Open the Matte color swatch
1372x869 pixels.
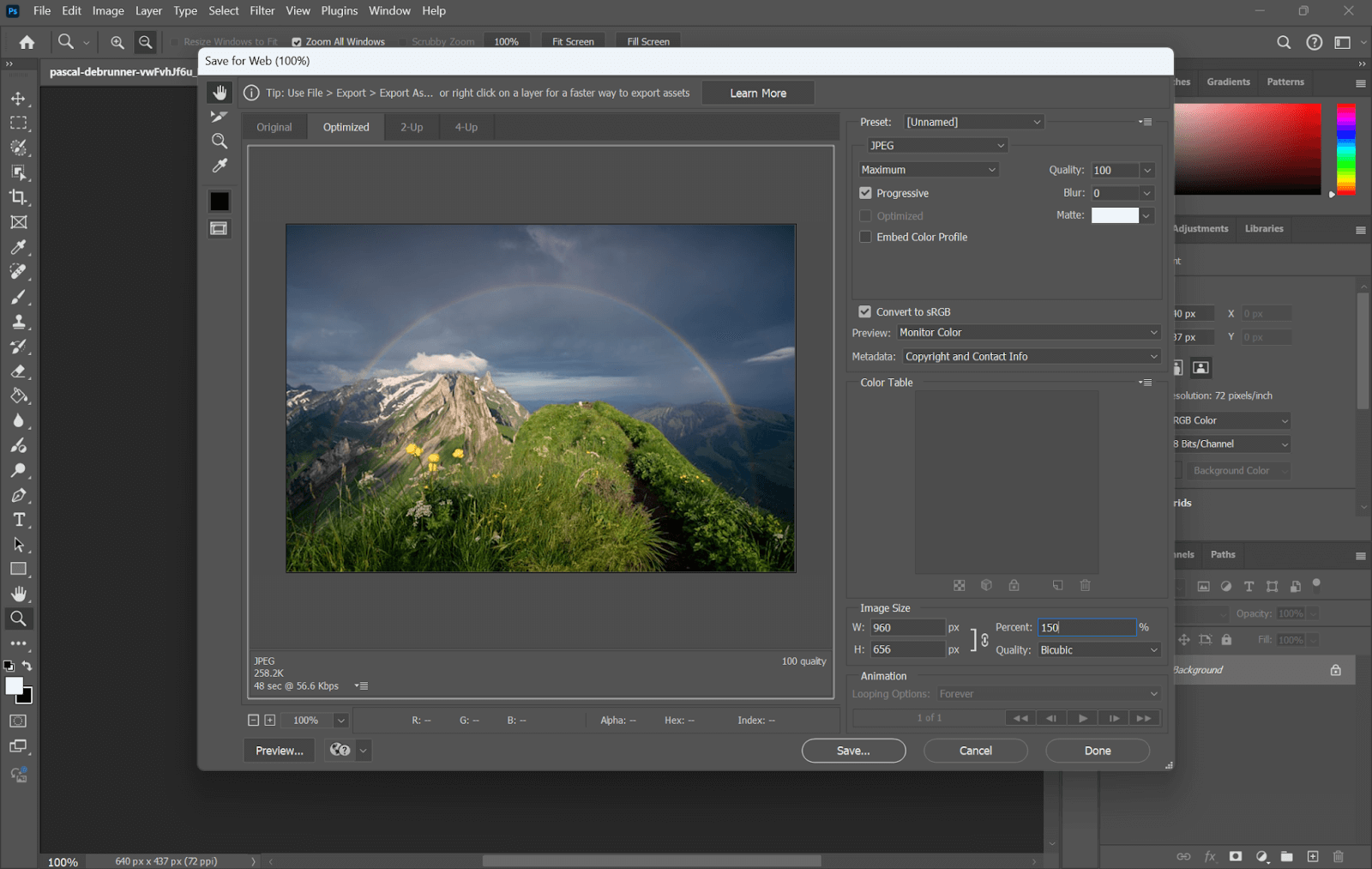point(1115,215)
